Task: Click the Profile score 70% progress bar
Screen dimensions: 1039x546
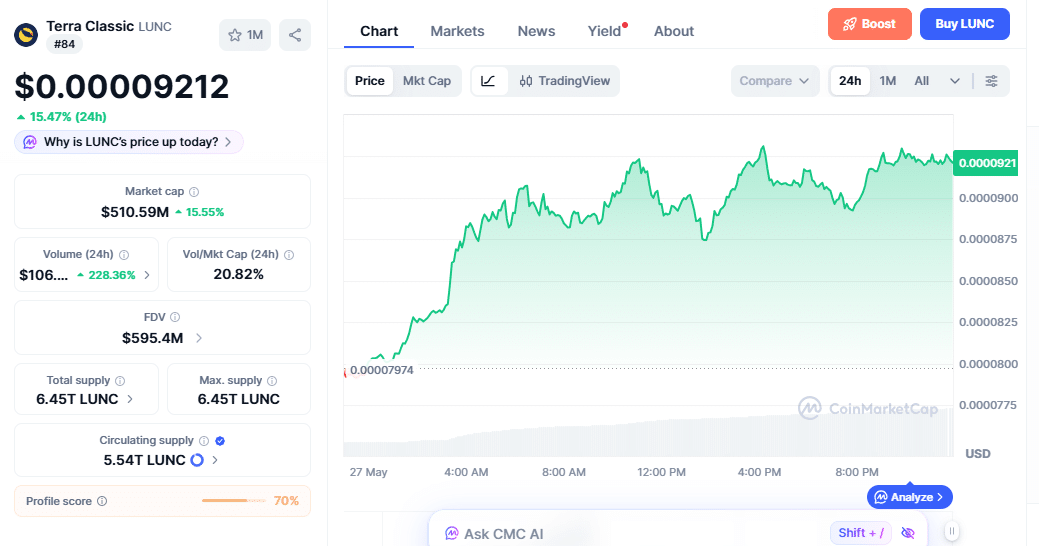Action: click(x=233, y=501)
